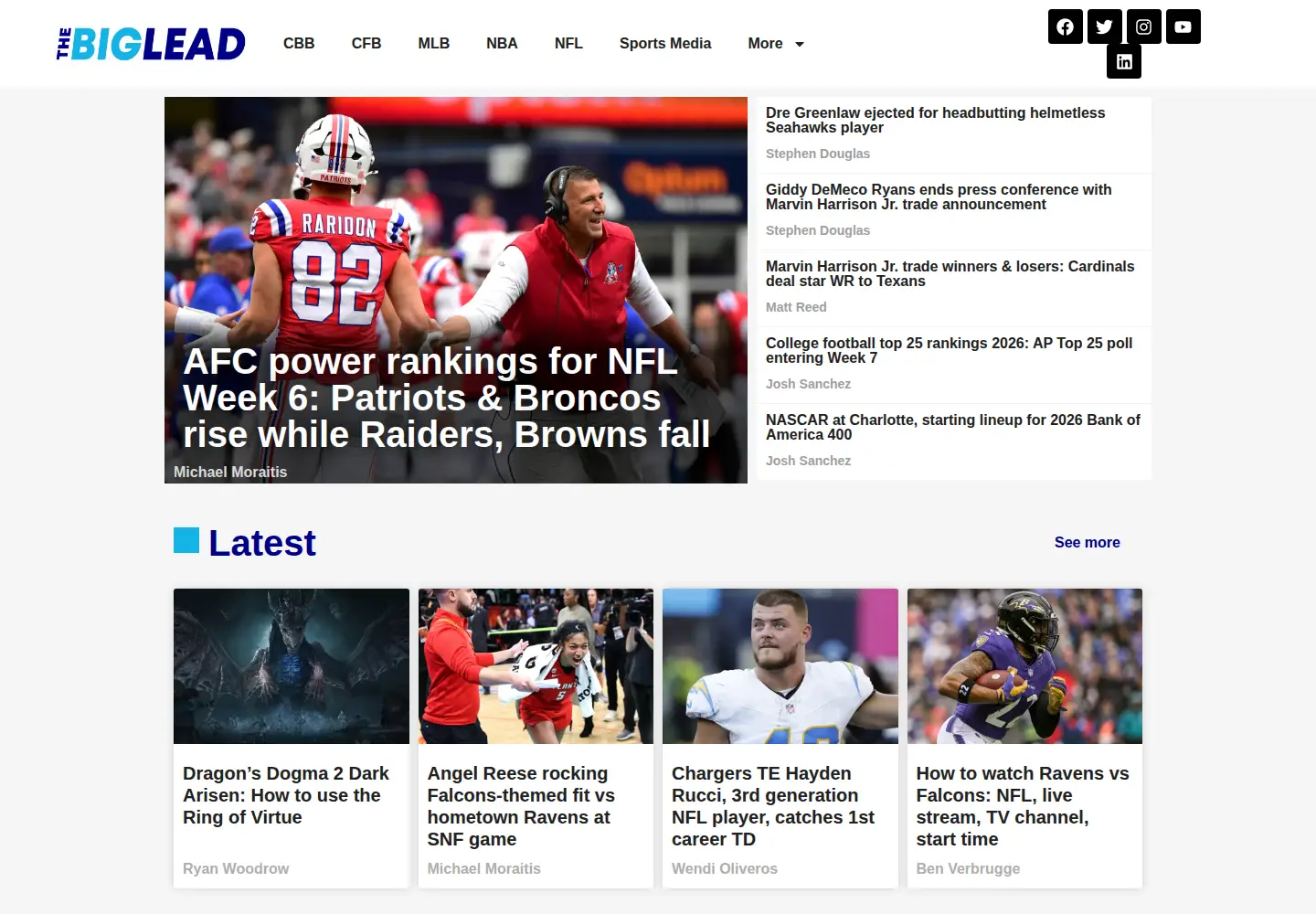Read Angel Reese Falcons-themed fit article

(x=521, y=806)
